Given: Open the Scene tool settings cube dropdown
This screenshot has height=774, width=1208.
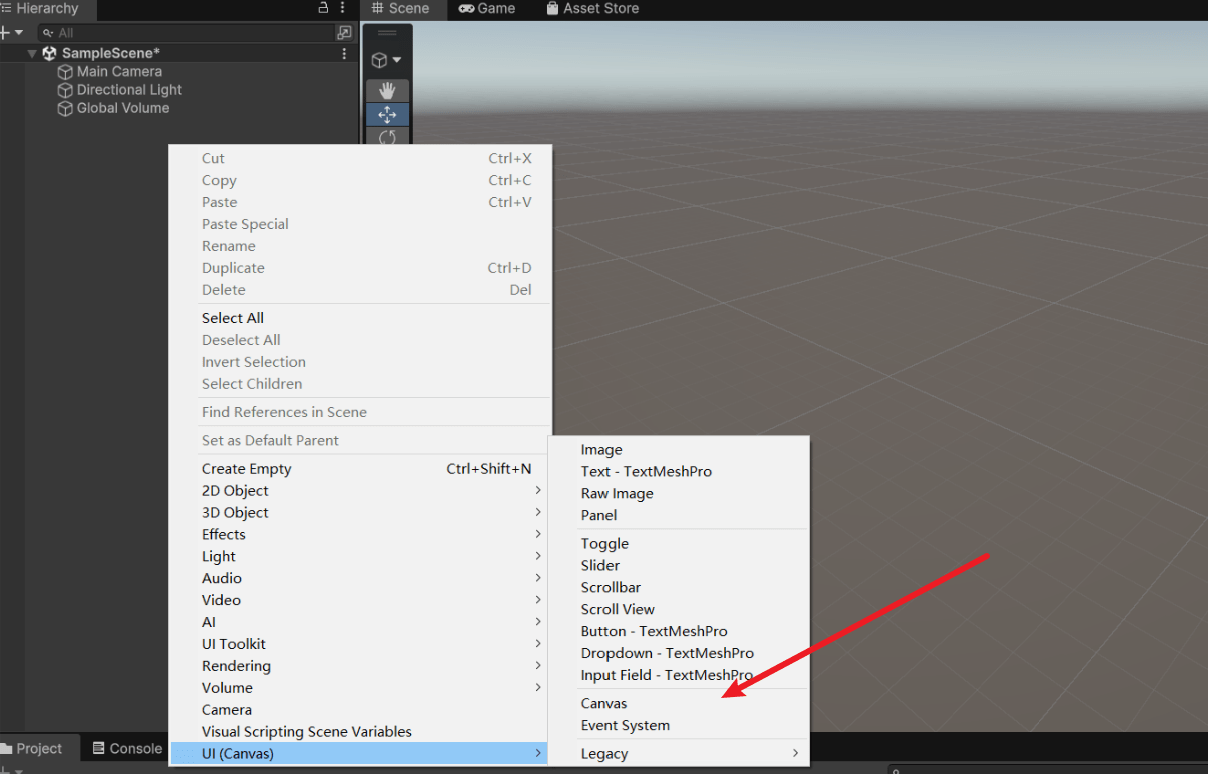Looking at the screenshot, I should click(x=386, y=60).
